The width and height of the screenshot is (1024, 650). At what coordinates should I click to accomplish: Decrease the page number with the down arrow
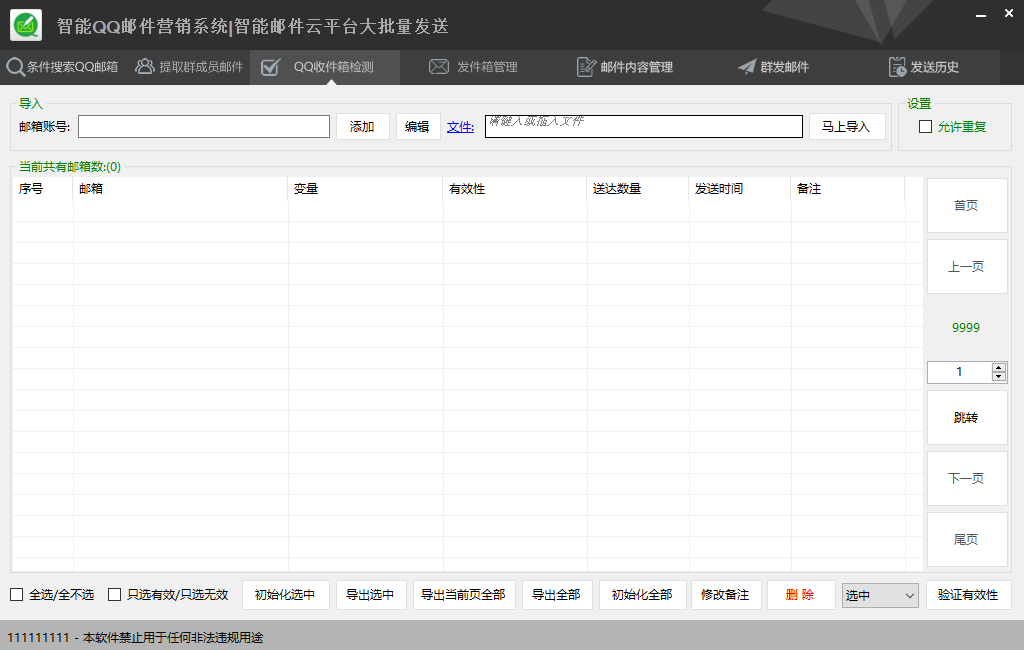pos(999,376)
